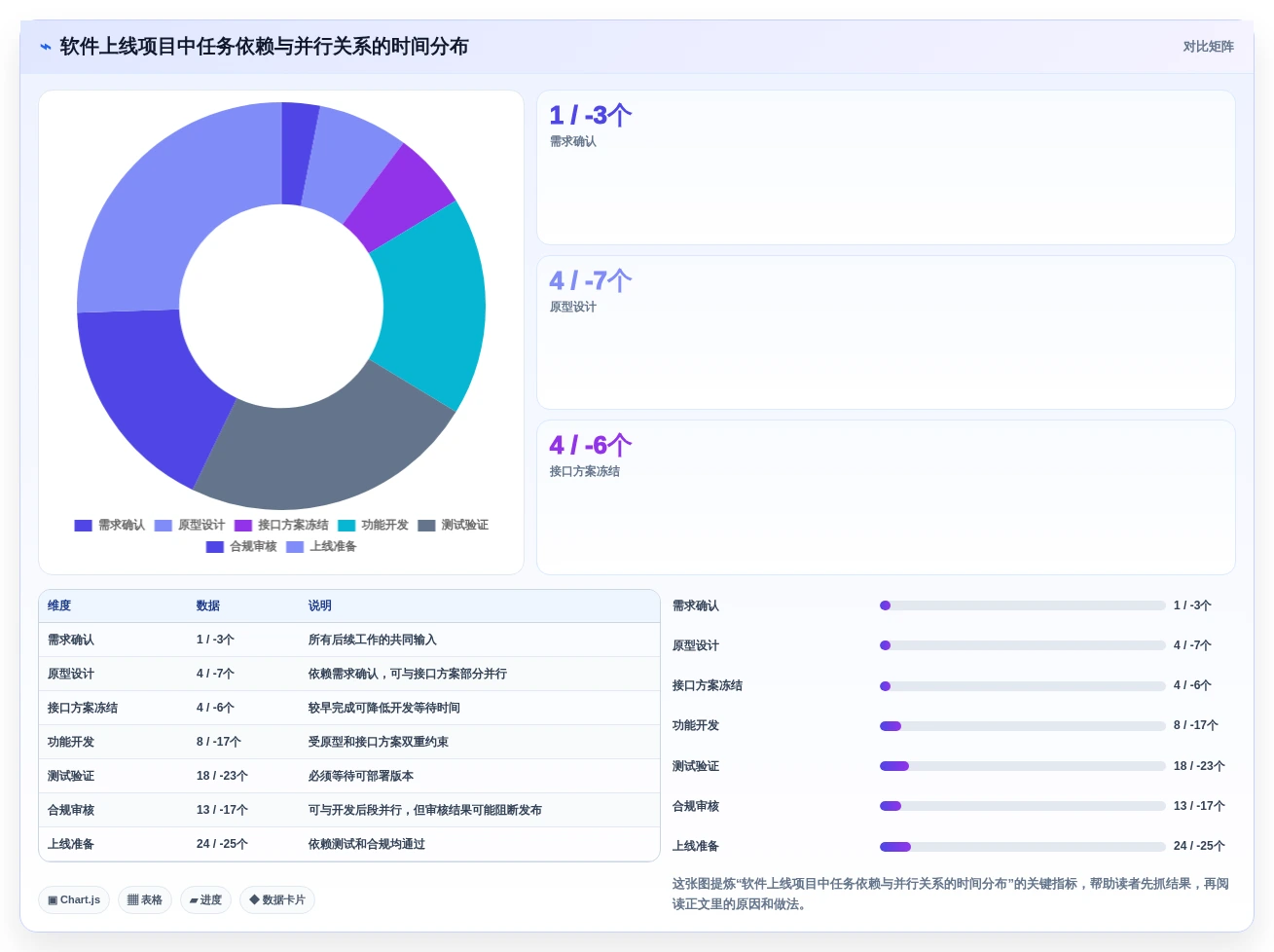Click the 维度 column header

59,605
